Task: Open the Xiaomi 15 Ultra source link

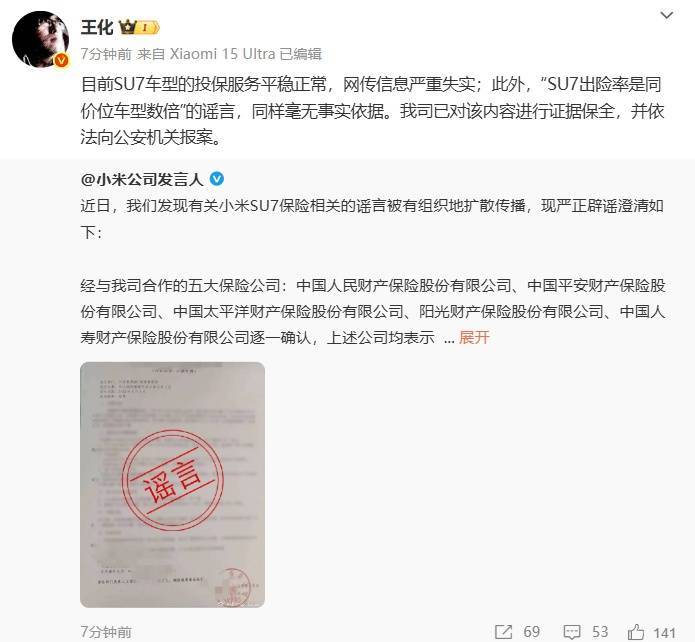Action: tap(223, 54)
